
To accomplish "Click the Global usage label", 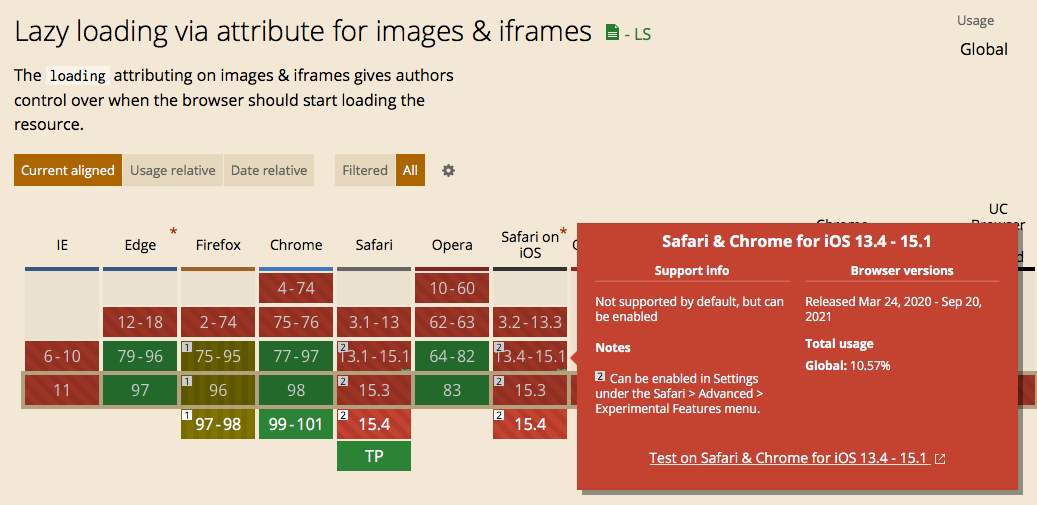I will coord(983,49).
